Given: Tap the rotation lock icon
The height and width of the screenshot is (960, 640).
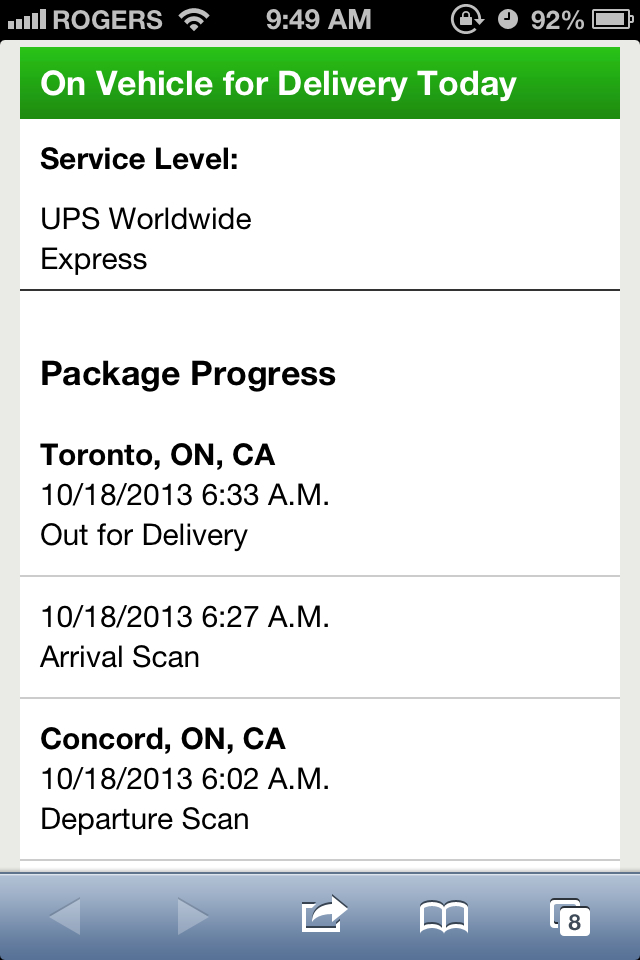Looking at the screenshot, I should (x=467, y=20).
